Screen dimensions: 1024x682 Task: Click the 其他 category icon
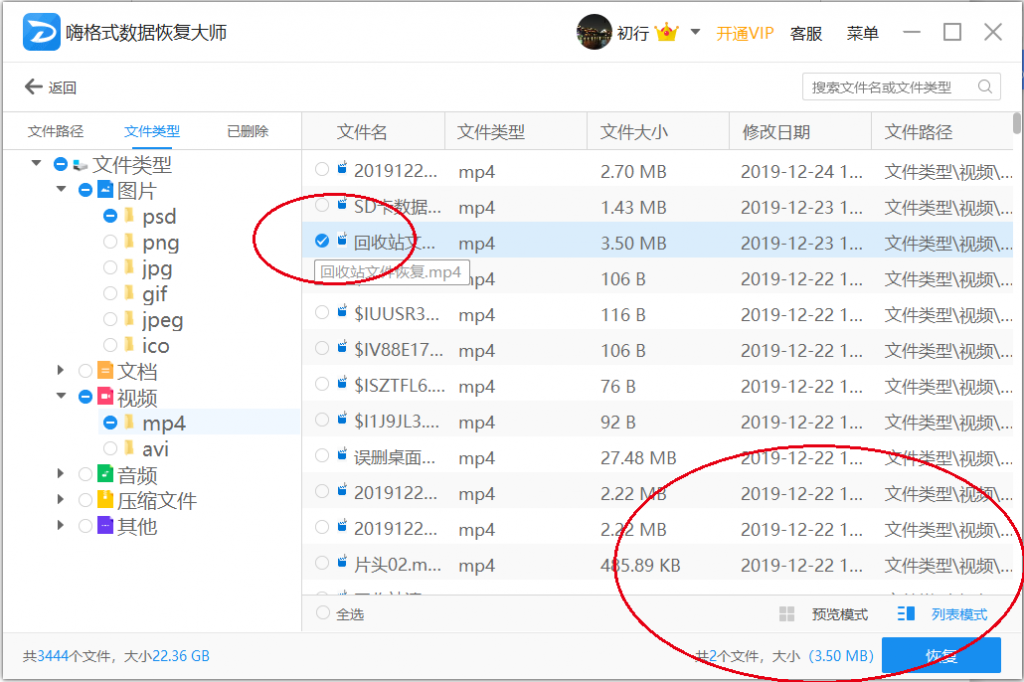pos(105,525)
